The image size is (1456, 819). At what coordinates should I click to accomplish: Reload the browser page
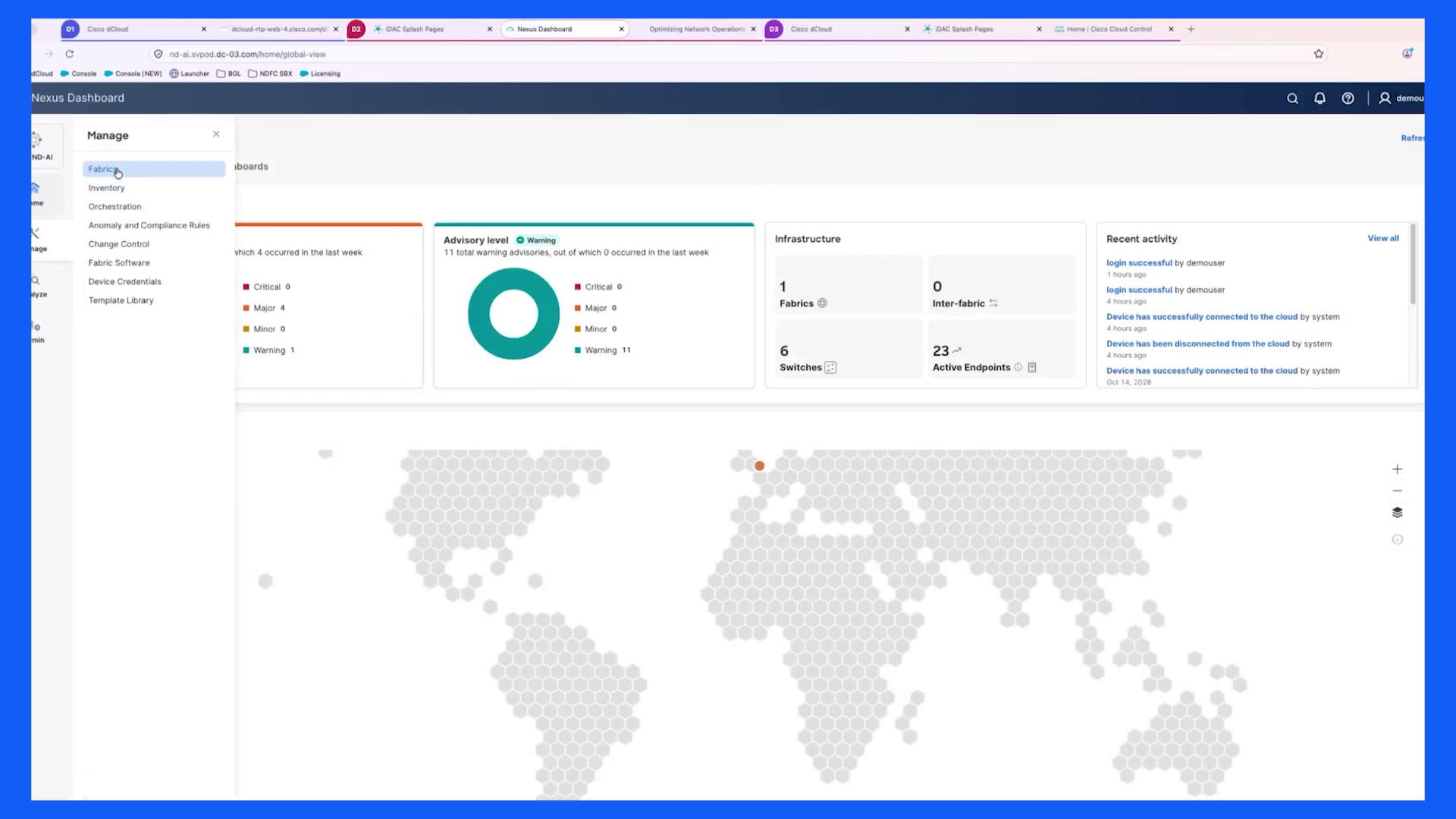[x=69, y=54]
